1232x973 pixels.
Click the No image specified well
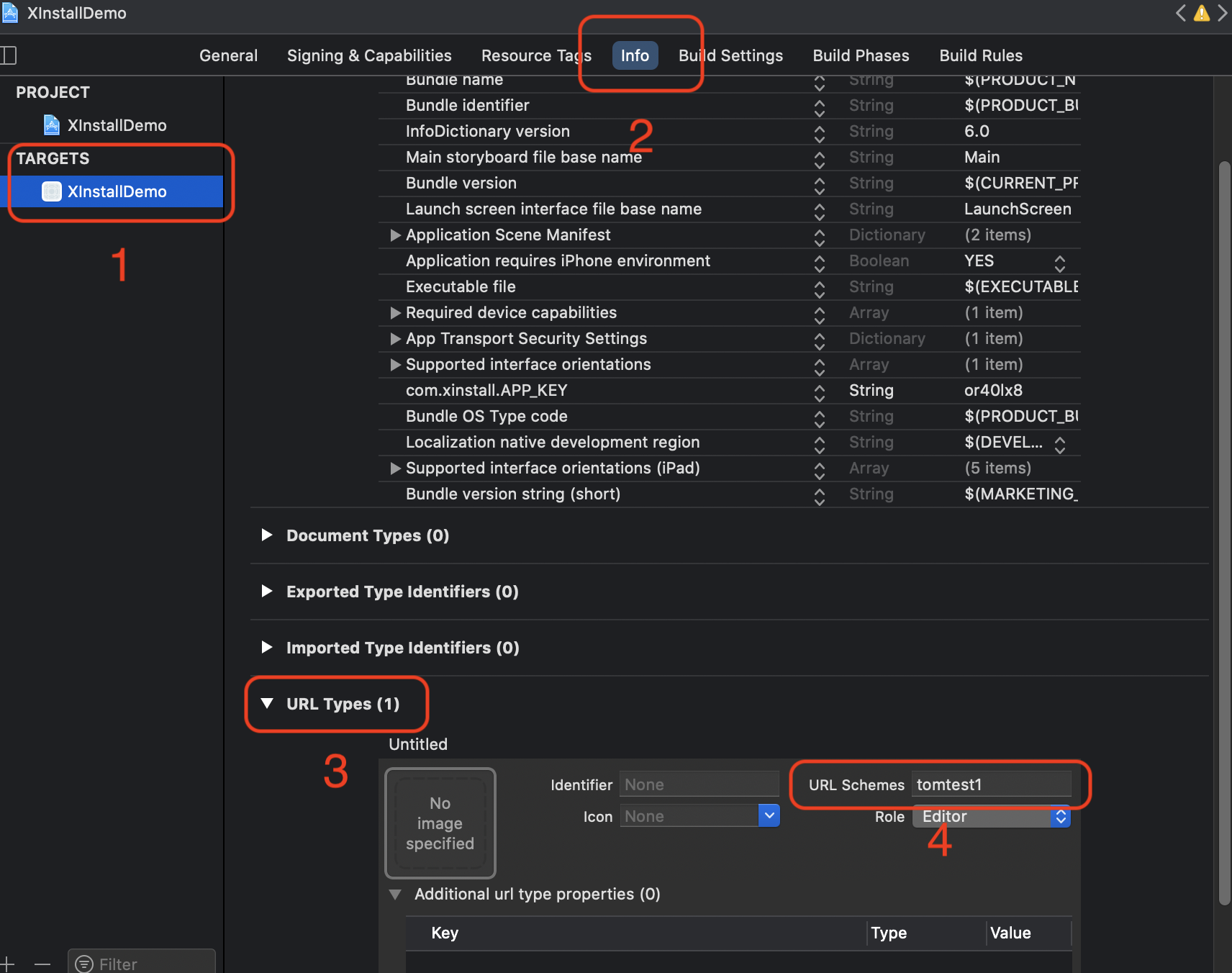pos(440,823)
